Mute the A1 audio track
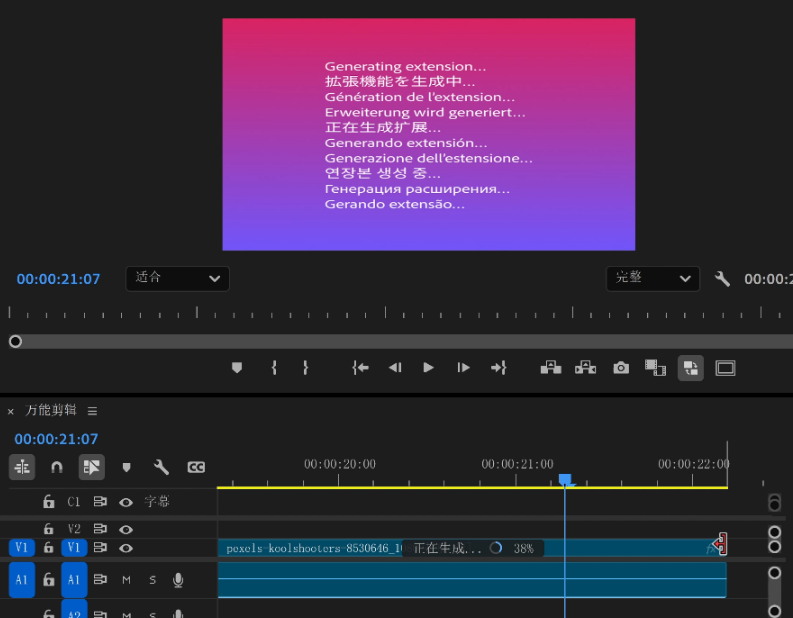 coord(127,580)
